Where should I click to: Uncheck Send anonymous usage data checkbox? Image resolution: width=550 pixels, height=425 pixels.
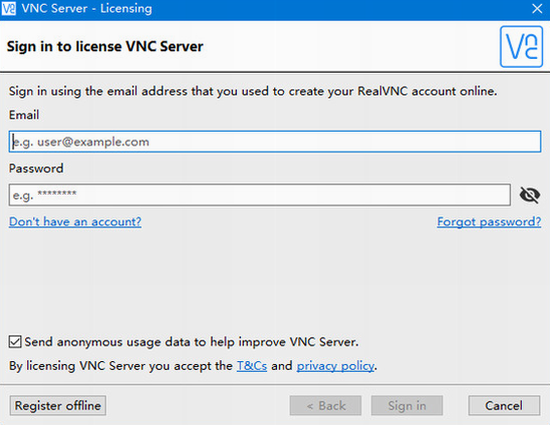[x=15, y=342]
